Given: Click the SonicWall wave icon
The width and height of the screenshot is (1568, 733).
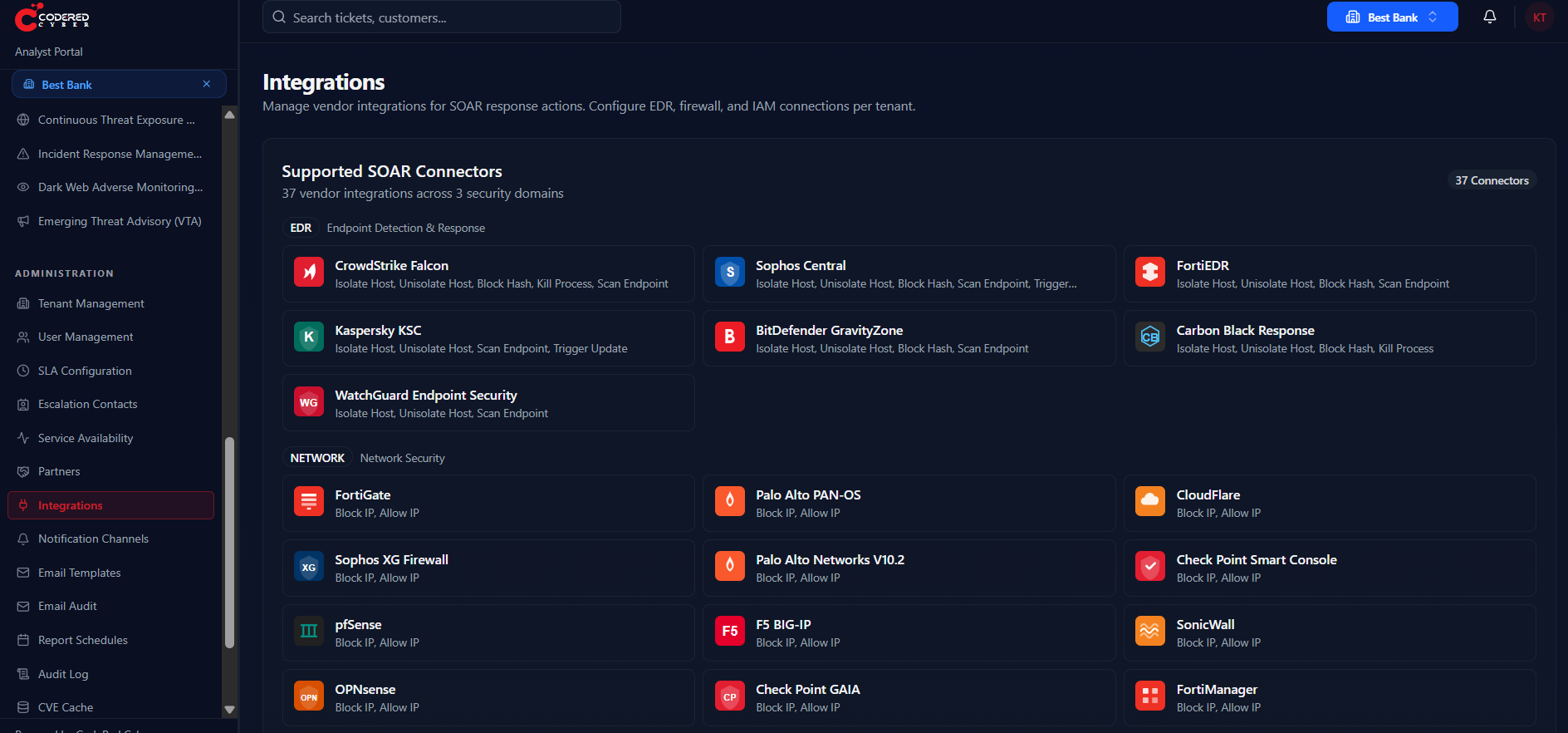Looking at the screenshot, I should (1150, 631).
